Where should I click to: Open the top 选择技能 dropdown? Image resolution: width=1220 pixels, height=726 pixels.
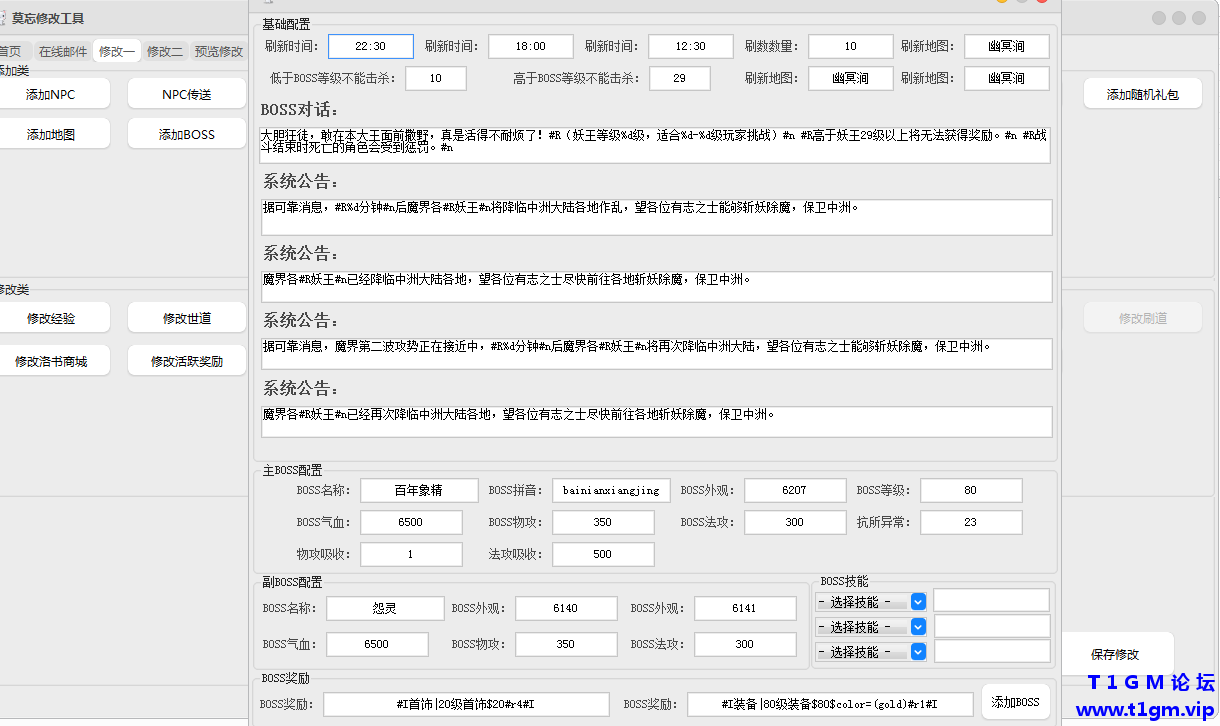[x=871, y=602]
